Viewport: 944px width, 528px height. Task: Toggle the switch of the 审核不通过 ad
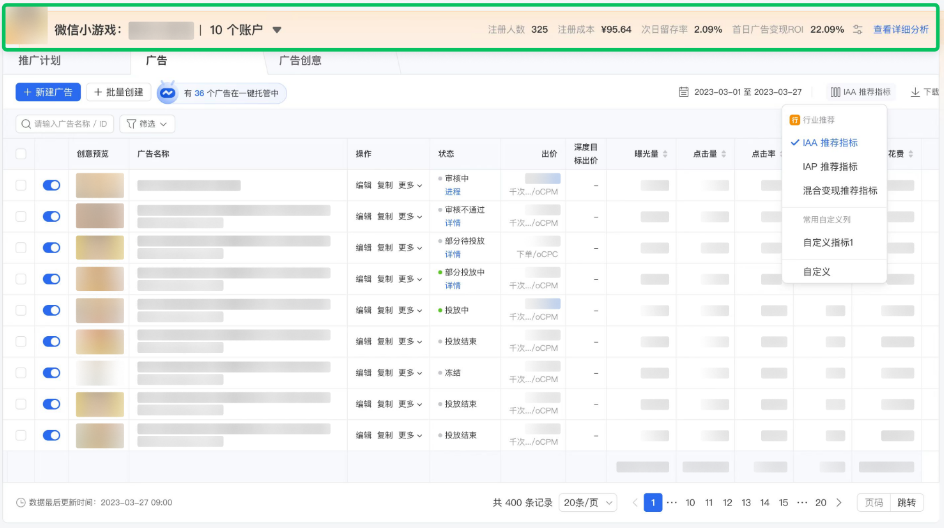coord(51,216)
